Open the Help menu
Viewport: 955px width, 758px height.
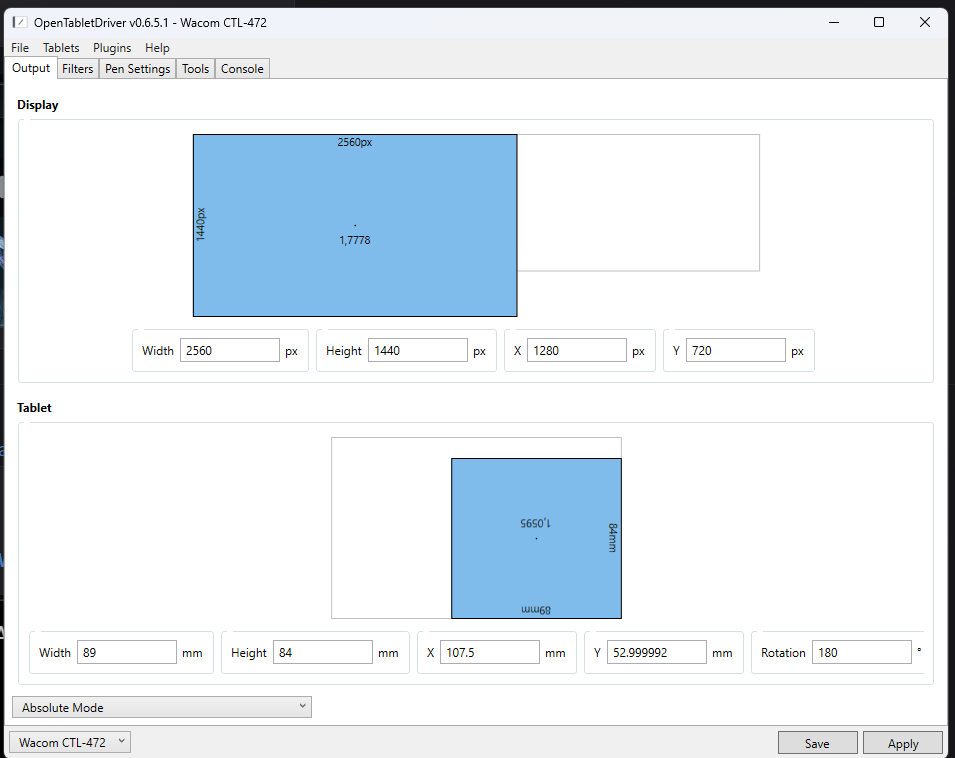(157, 47)
